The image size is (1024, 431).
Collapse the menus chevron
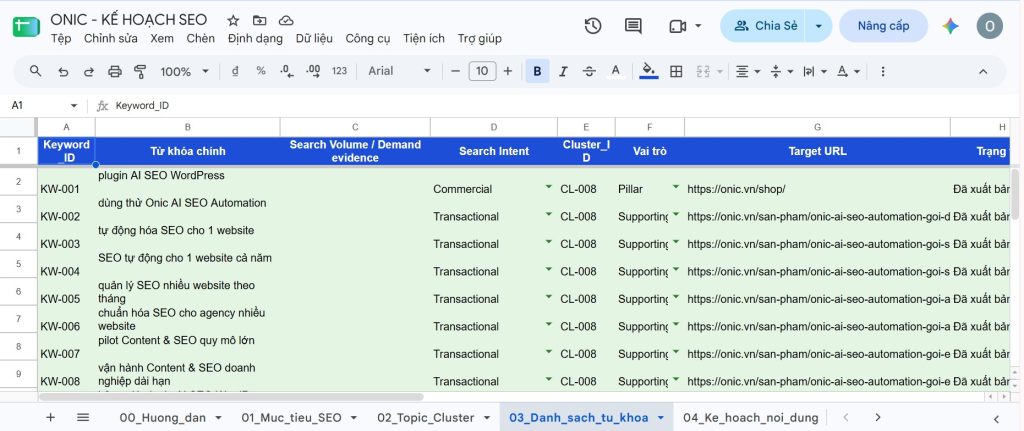[983, 71]
